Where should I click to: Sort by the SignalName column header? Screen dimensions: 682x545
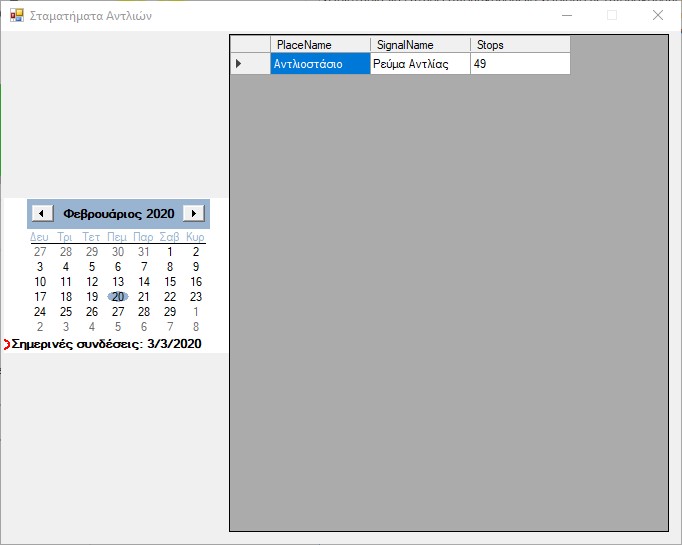(x=420, y=45)
